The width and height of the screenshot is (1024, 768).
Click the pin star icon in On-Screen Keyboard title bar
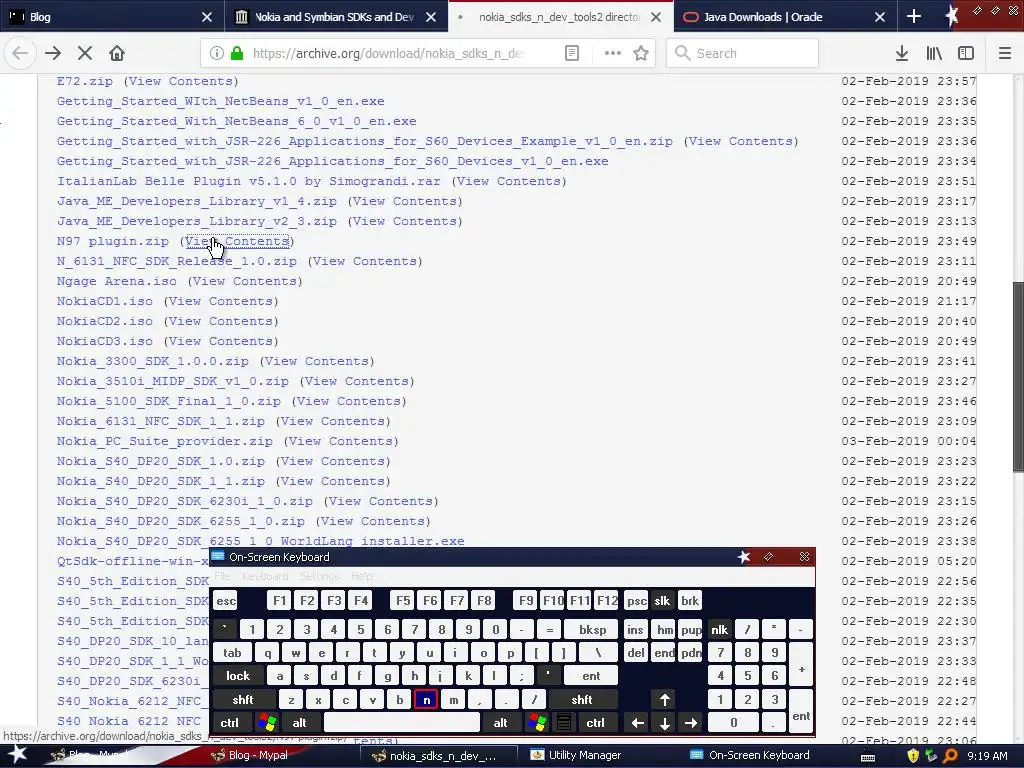[x=743, y=557]
